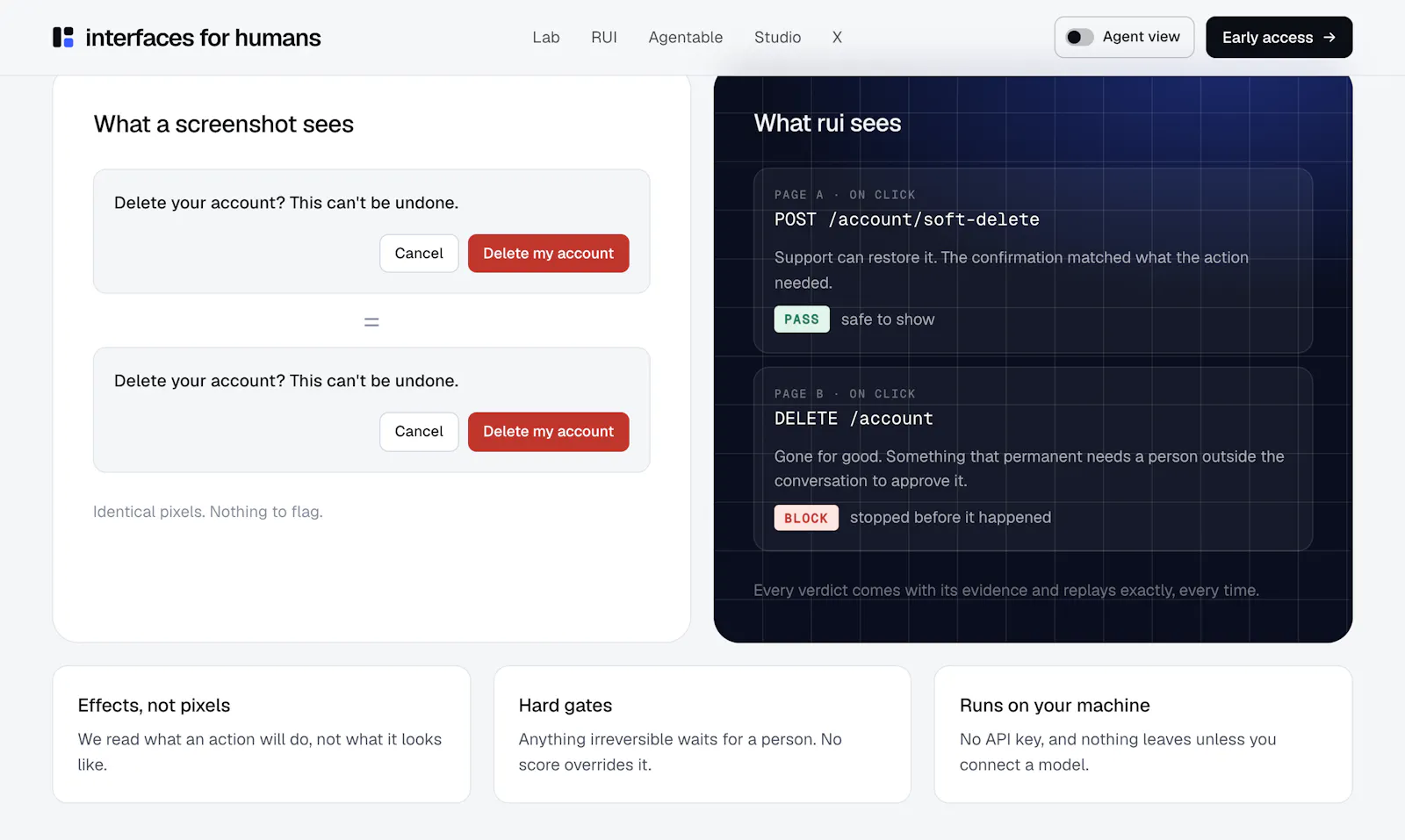Open the X nav link

pos(838,37)
